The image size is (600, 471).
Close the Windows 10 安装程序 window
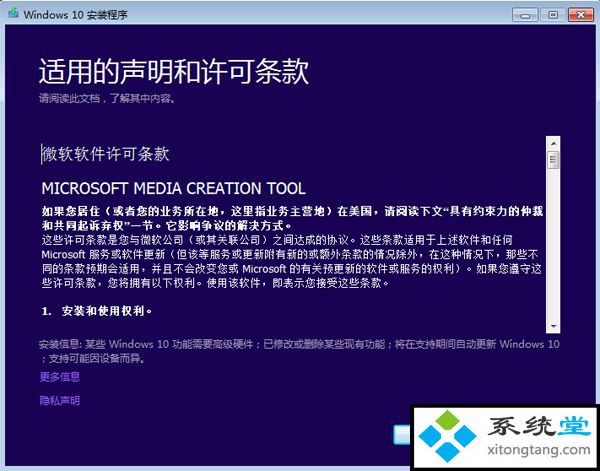tap(581, 15)
